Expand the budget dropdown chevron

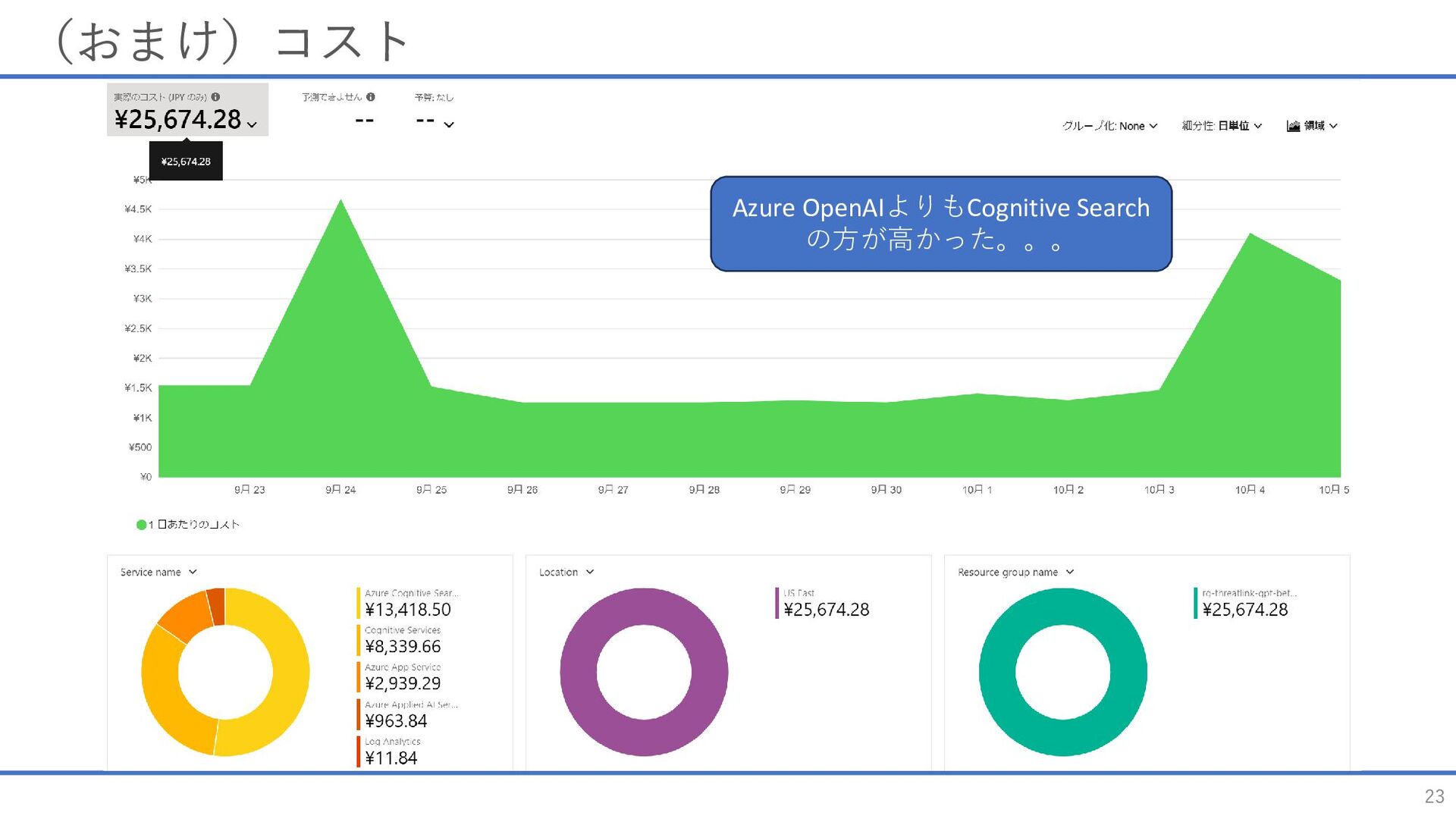coord(449,125)
